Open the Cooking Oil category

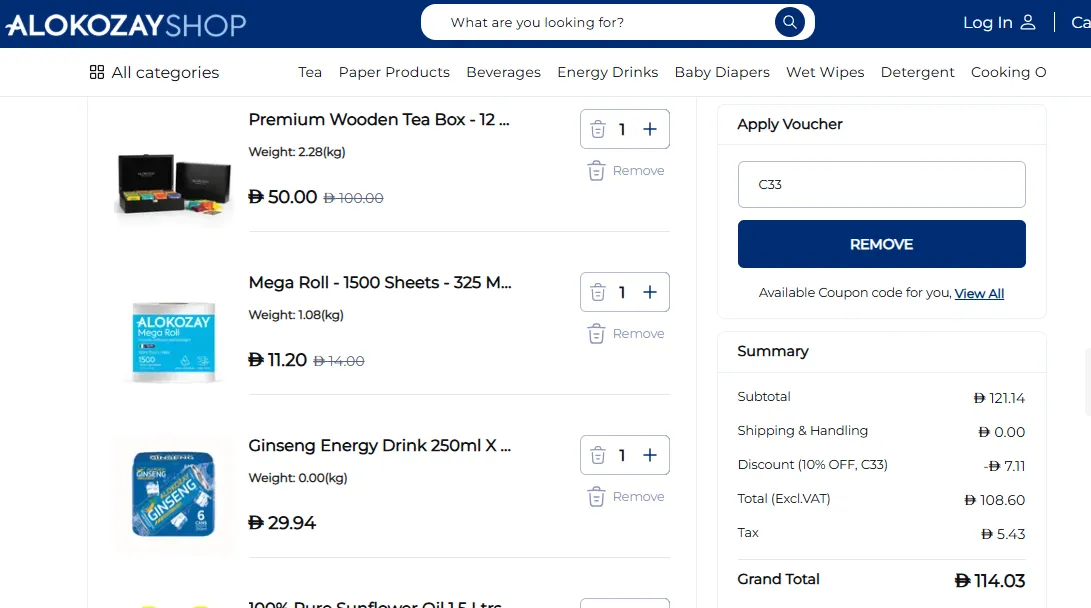click(1008, 72)
